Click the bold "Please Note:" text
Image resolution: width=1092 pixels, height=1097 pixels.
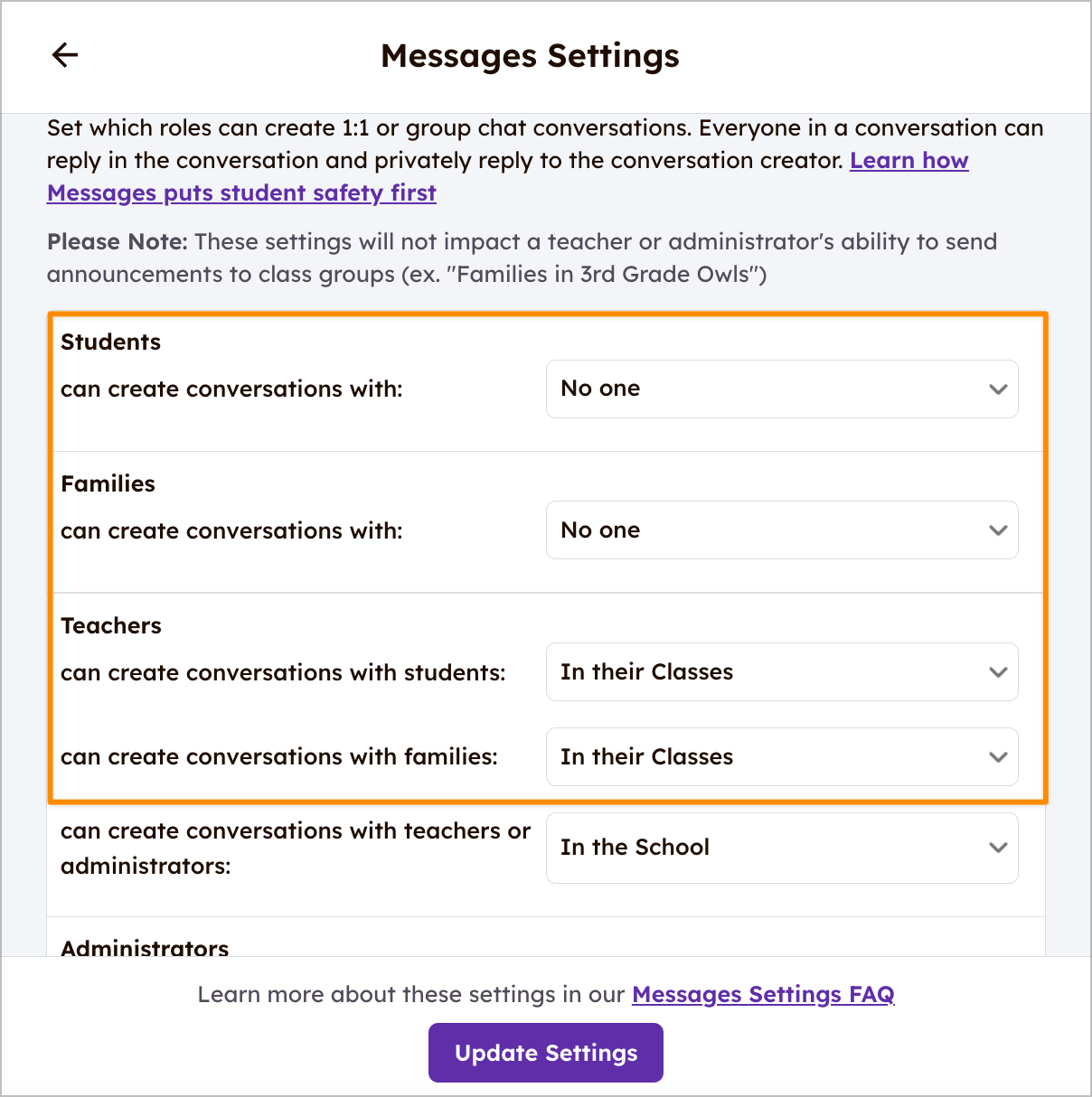[x=118, y=242]
